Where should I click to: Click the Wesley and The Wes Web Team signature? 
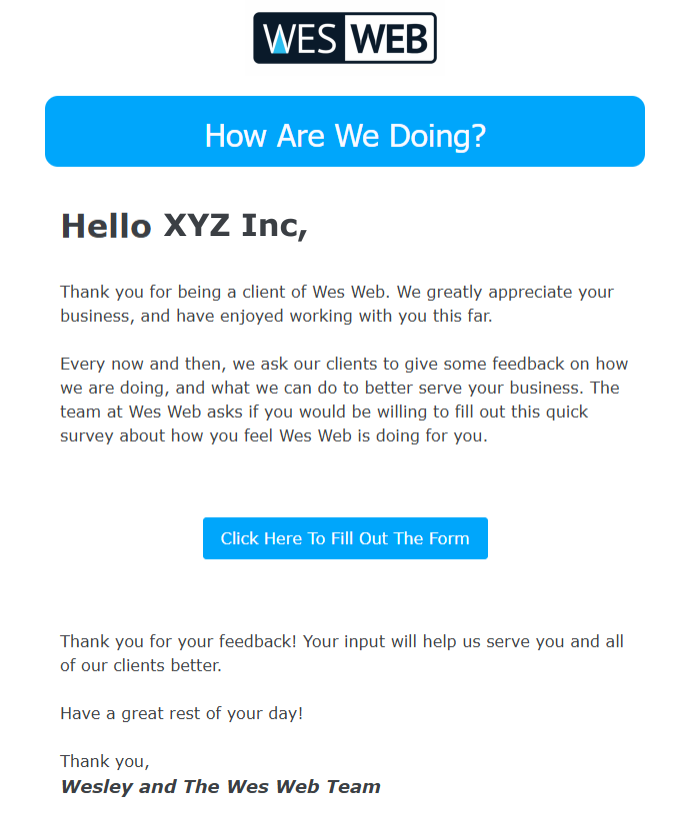220,786
